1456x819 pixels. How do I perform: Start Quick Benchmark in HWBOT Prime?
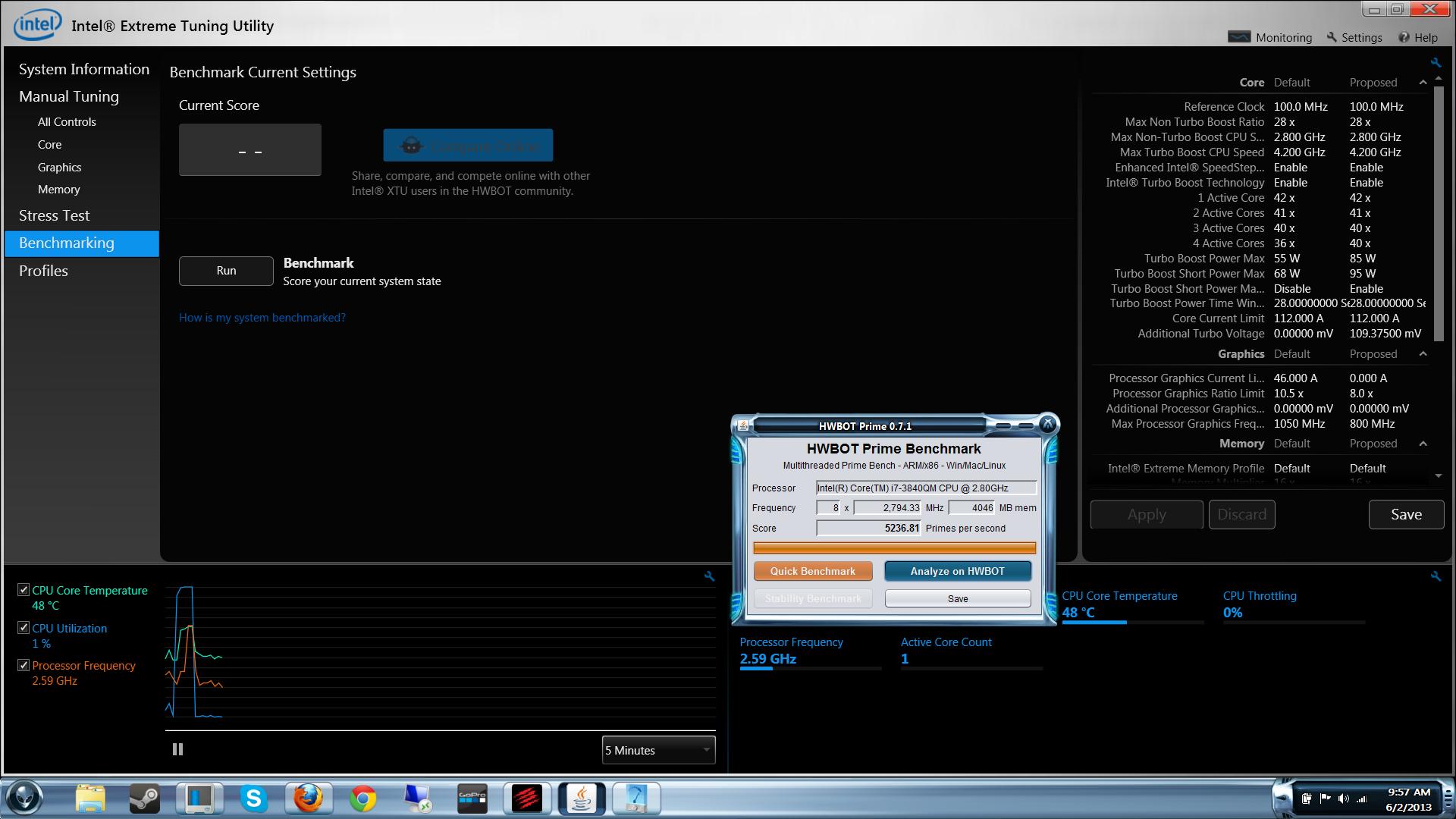(x=813, y=571)
